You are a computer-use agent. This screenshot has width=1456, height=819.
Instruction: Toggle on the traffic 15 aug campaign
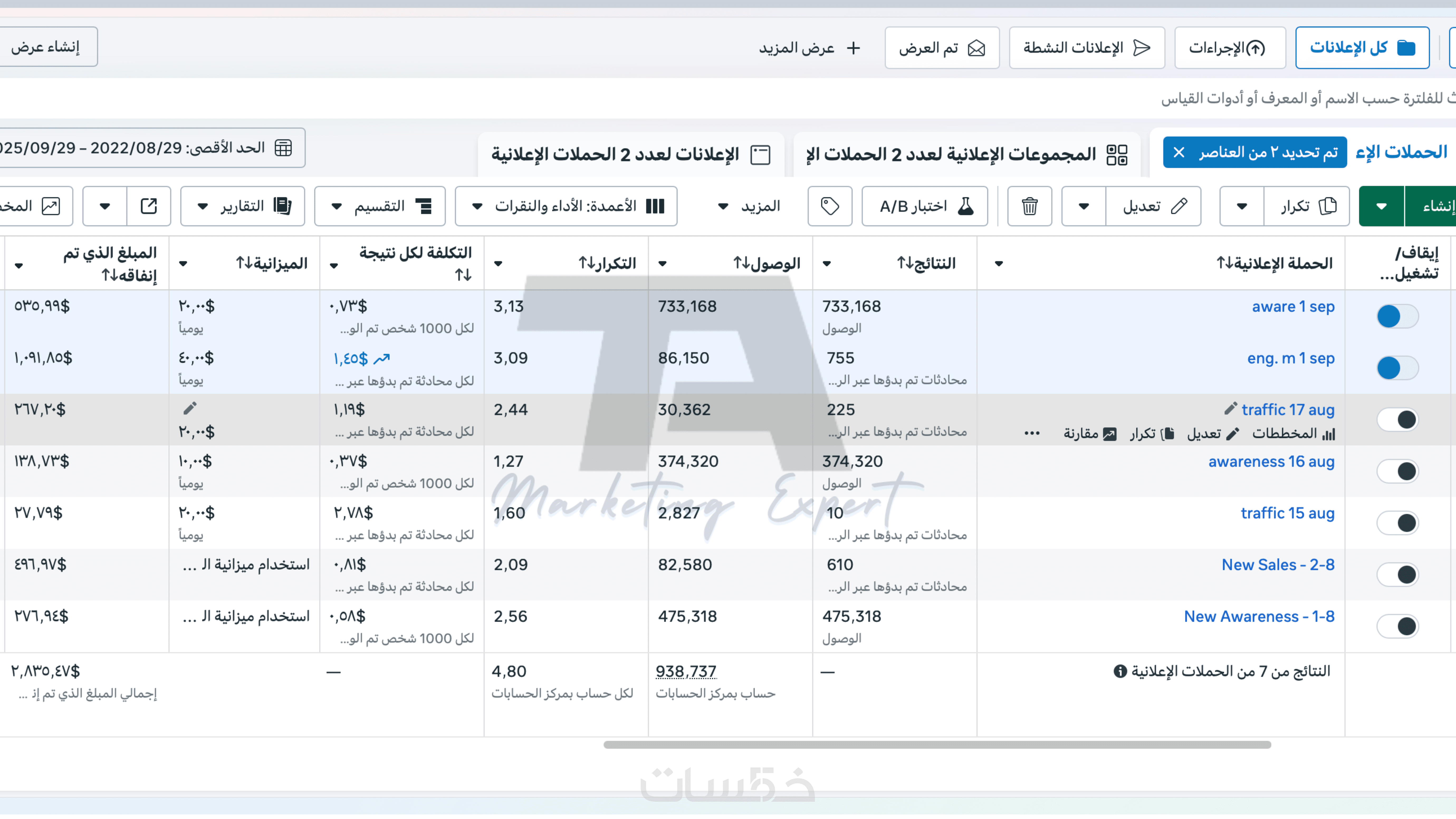pos(1398,523)
